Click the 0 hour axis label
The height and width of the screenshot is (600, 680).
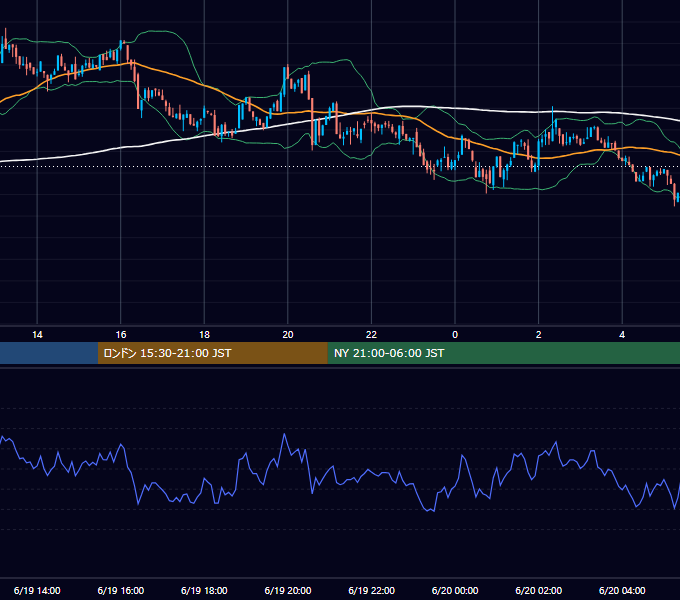455,335
